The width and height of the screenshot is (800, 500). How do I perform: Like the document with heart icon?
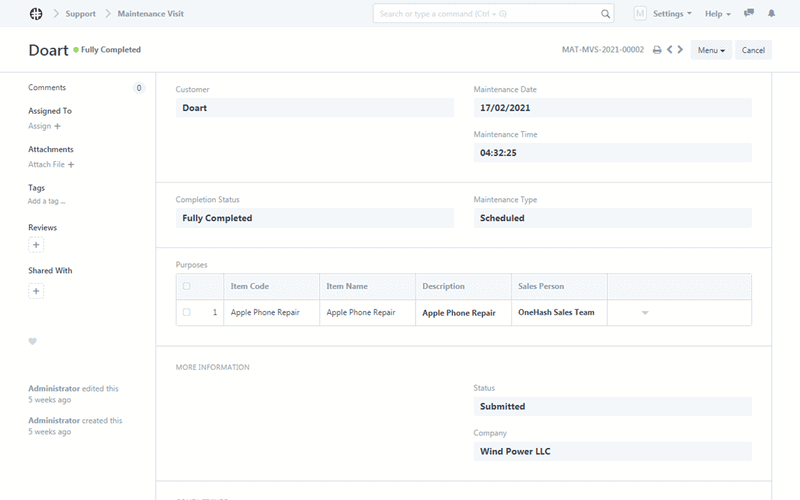(x=32, y=341)
